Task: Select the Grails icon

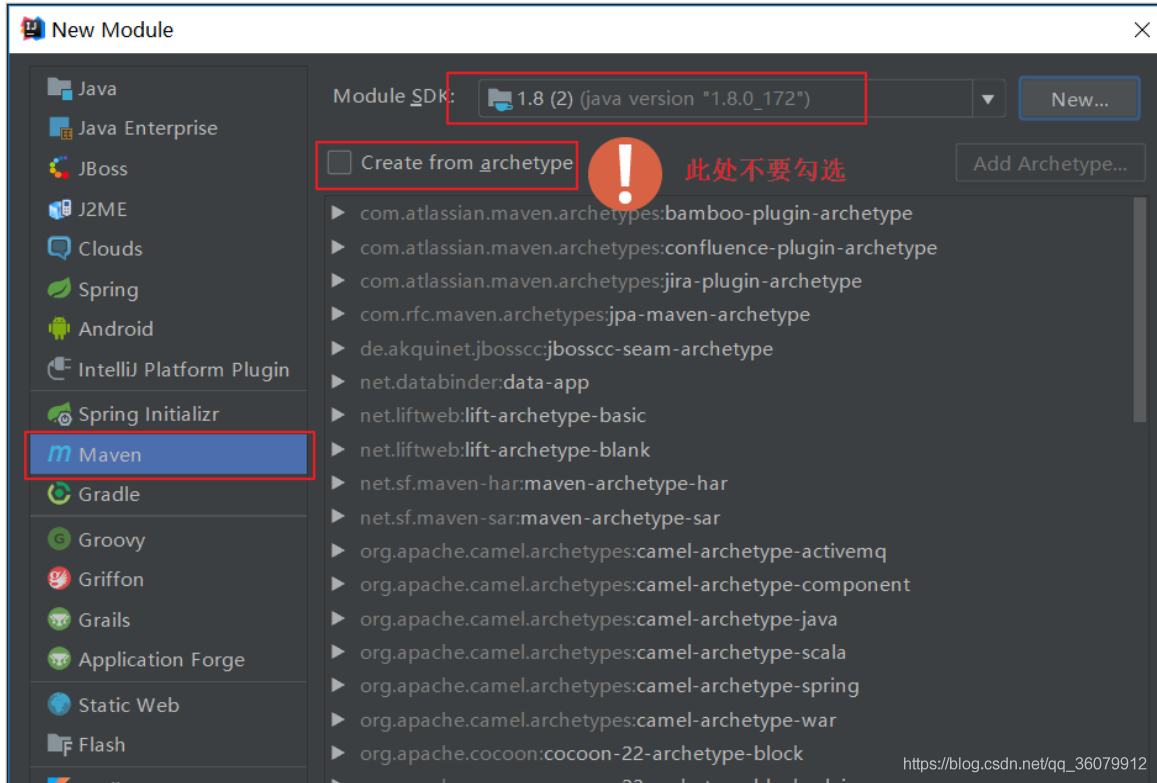Action: [x=59, y=619]
